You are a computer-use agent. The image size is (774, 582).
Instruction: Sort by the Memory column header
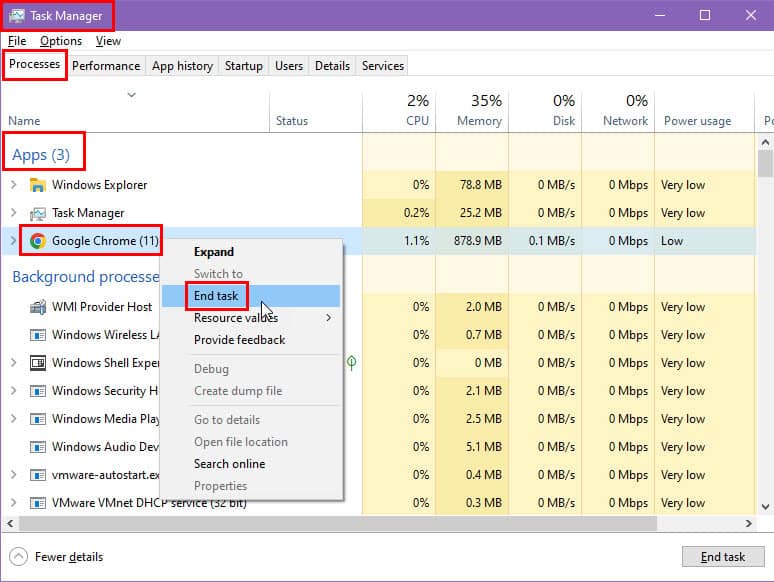coord(472,111)
